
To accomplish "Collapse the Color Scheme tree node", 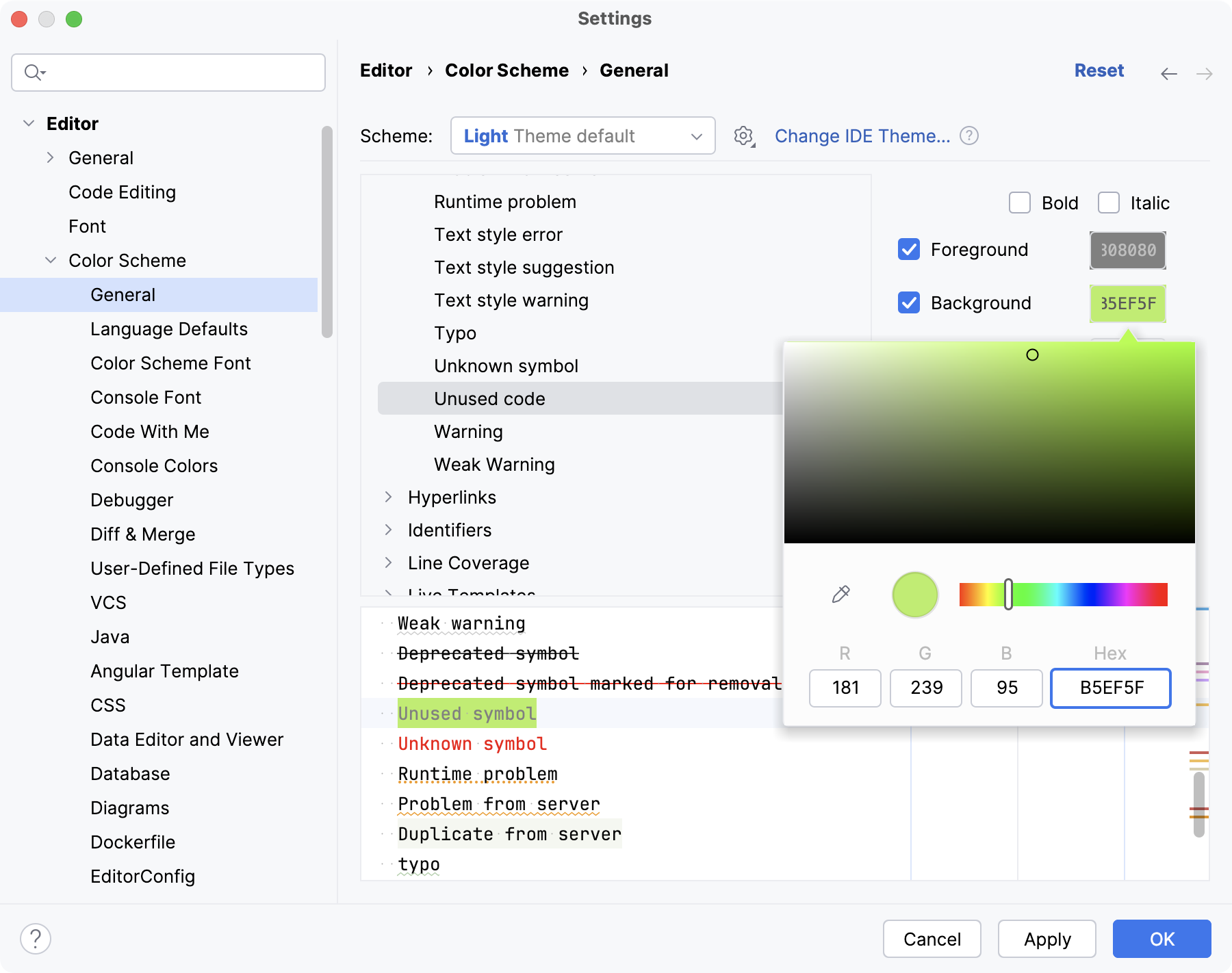I will pos(50,260).
